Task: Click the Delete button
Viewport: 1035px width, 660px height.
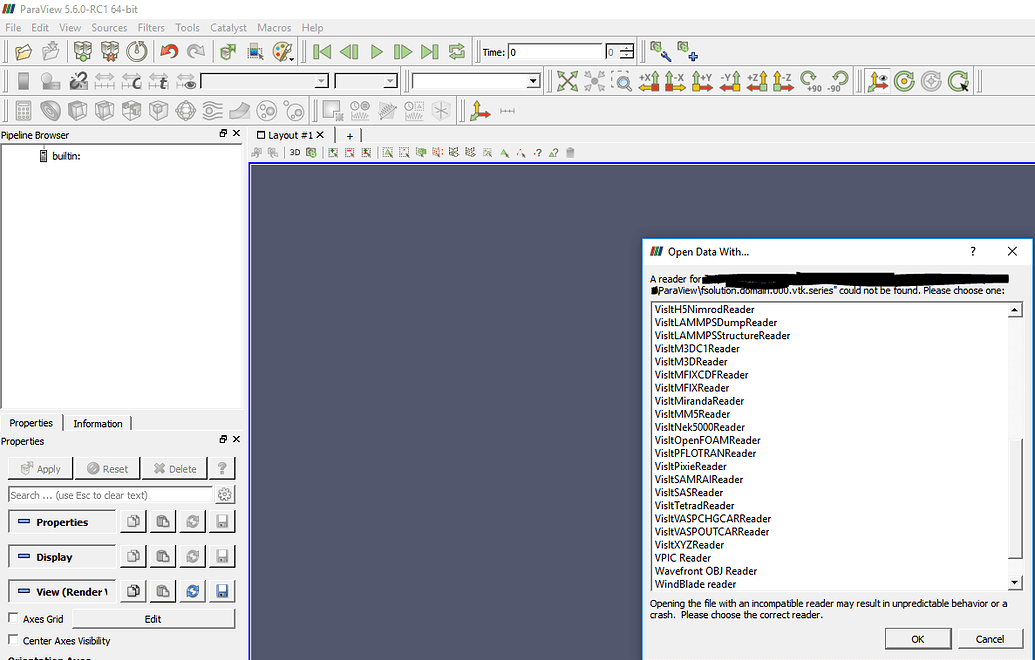Action: point(175,469)
